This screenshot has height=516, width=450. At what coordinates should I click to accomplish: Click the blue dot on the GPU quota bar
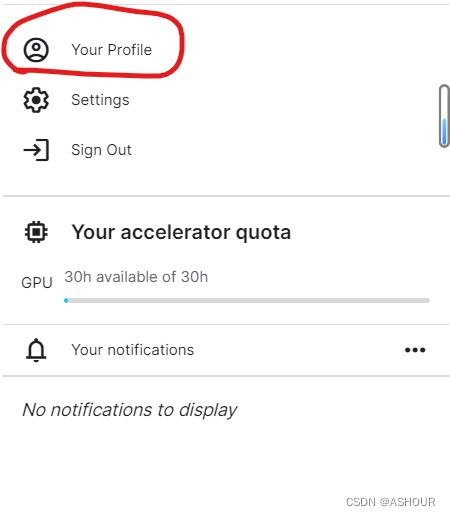pyautogui.click(x=66, y=300)
